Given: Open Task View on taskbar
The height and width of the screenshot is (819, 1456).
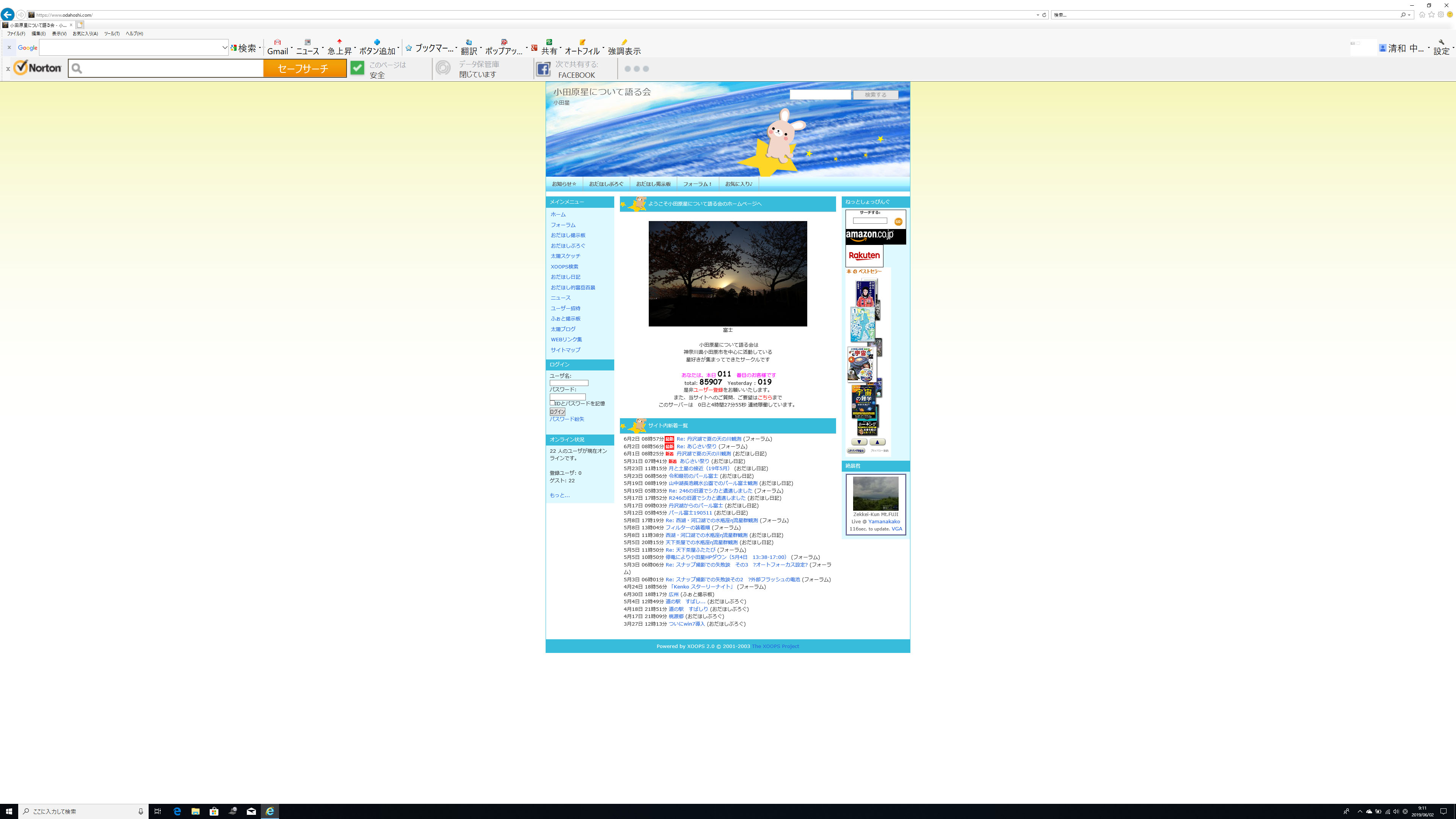Looking at the screenshot, I should [x=158, y=811].
